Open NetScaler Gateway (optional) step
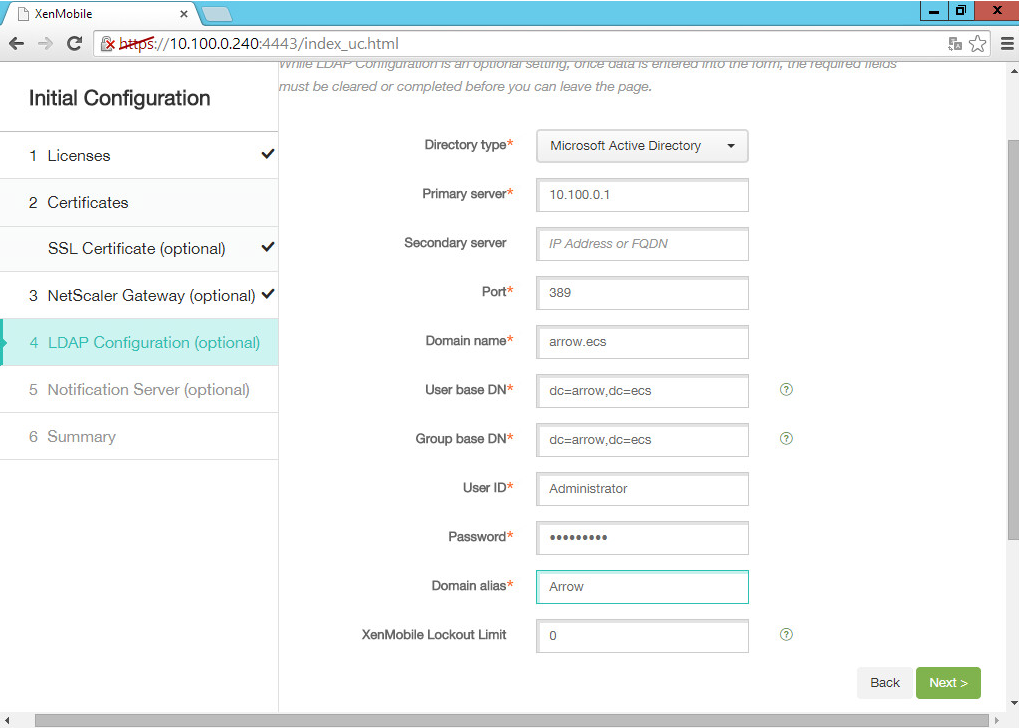The width and height of the screenshot is (1019, 728). [x=138, y=296]
